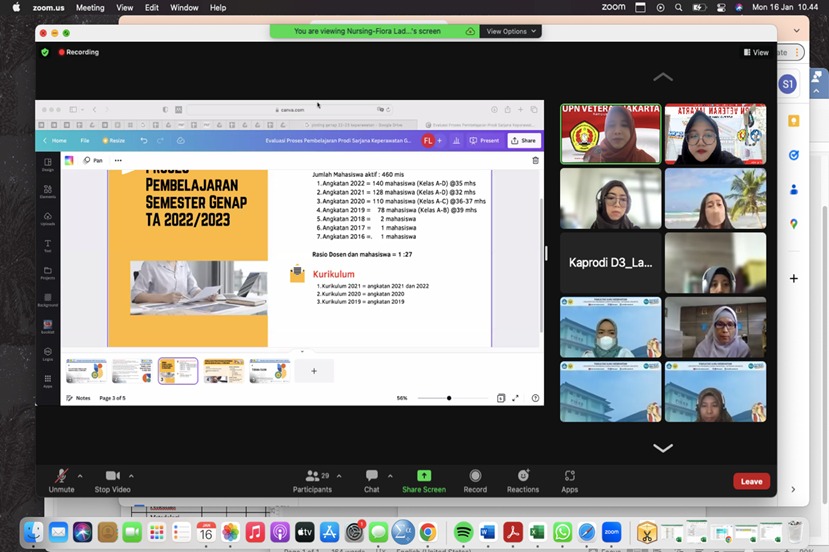This screenshot has height=552, width=829.
Task: Open audio options arrow next to Unmute
Action: [x=80, y=476]
